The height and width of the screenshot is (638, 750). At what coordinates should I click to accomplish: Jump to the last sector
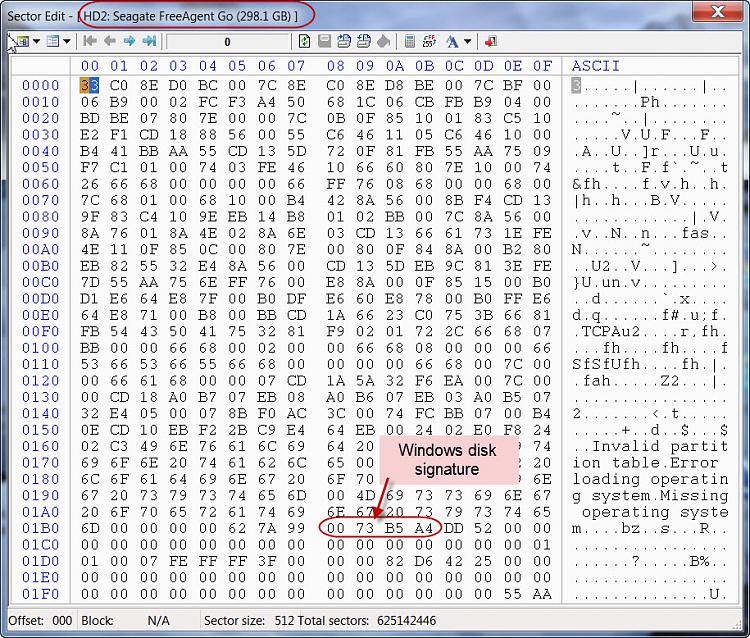(150, 42)
